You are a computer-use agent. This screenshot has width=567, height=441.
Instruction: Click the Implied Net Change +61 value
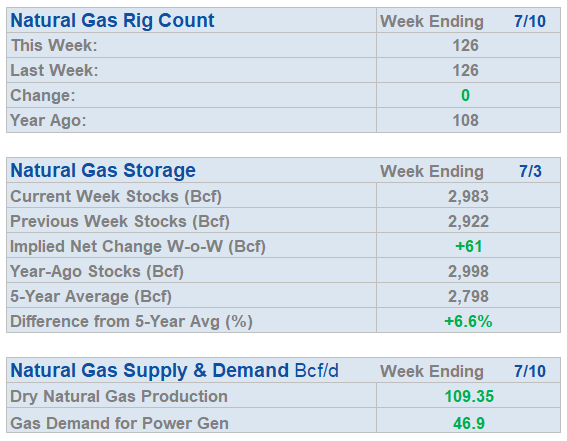pyautogui.click(x=469, y=247)
